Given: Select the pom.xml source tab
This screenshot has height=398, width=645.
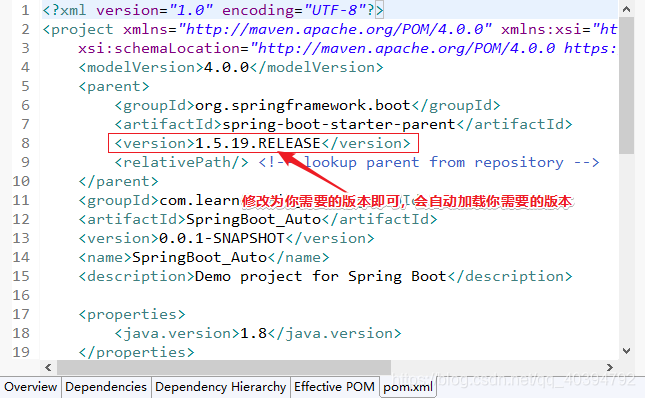Looking at the screenshot, I should click(408, 387).
